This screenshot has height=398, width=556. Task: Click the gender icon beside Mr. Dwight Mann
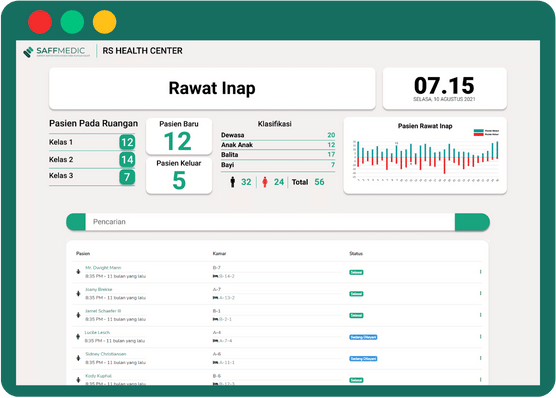coord(78,272)
